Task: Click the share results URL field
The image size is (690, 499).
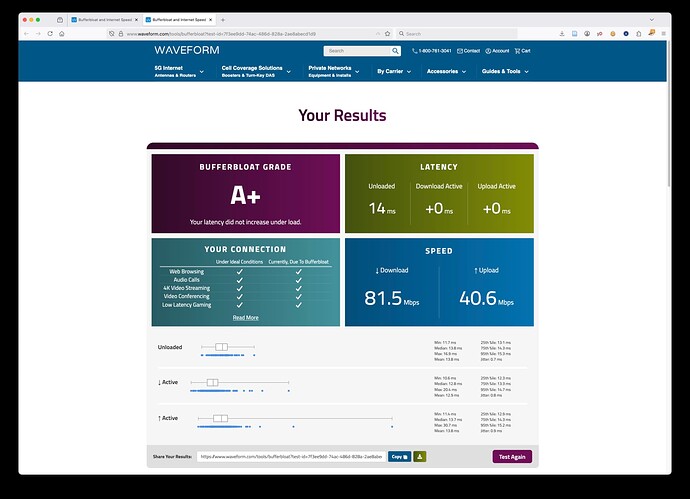Action: pyautogui.click(x=290, y=456)
